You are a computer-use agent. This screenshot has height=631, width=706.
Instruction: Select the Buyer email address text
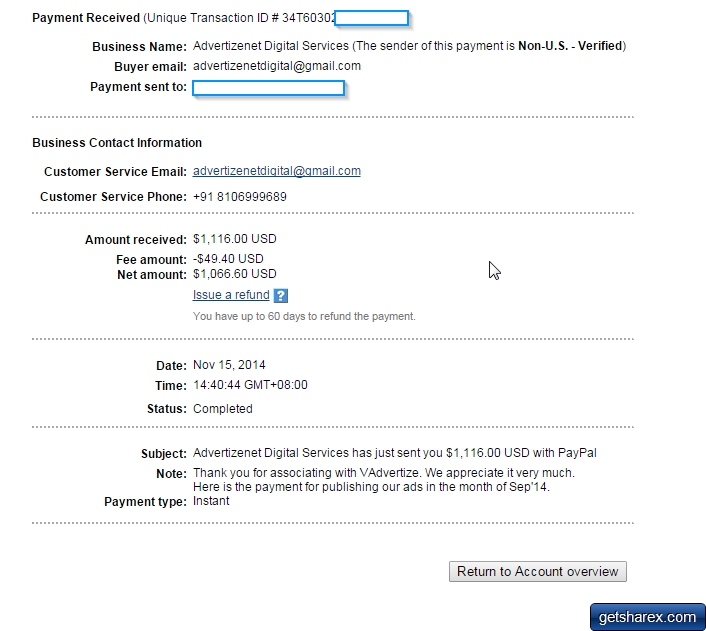[276, 66]
